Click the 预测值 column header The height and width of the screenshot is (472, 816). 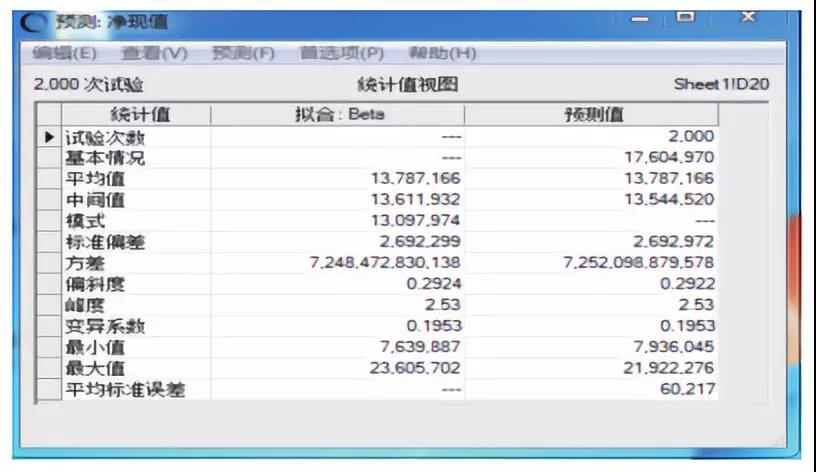click(594, 115)
